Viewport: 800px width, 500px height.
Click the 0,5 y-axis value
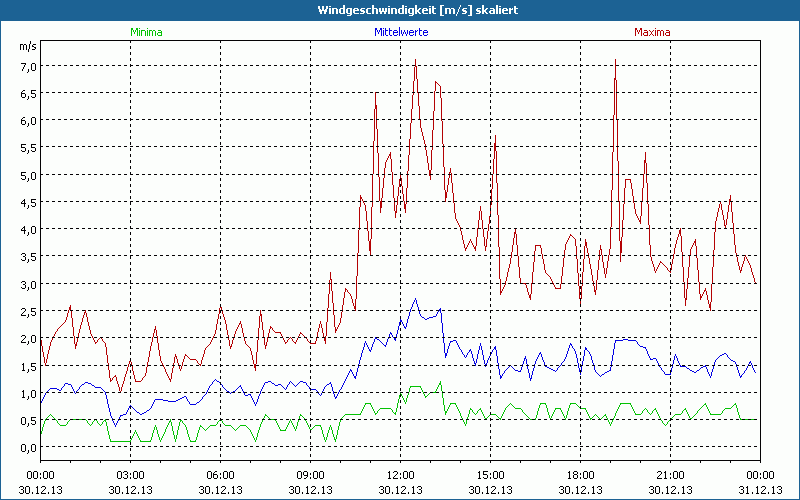[x=28, y=420]
